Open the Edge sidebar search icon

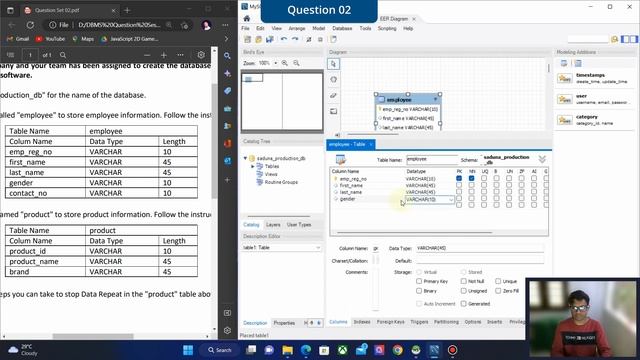227,56
